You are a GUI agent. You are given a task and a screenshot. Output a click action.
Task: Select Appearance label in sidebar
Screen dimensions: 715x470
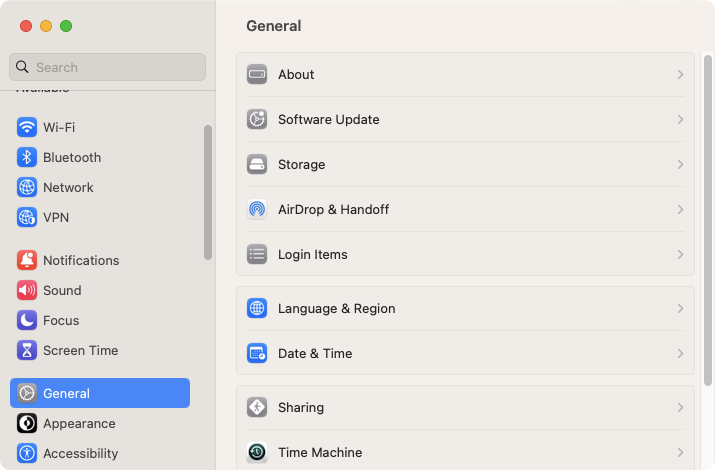pyautogui.click(x=79, y=424)
